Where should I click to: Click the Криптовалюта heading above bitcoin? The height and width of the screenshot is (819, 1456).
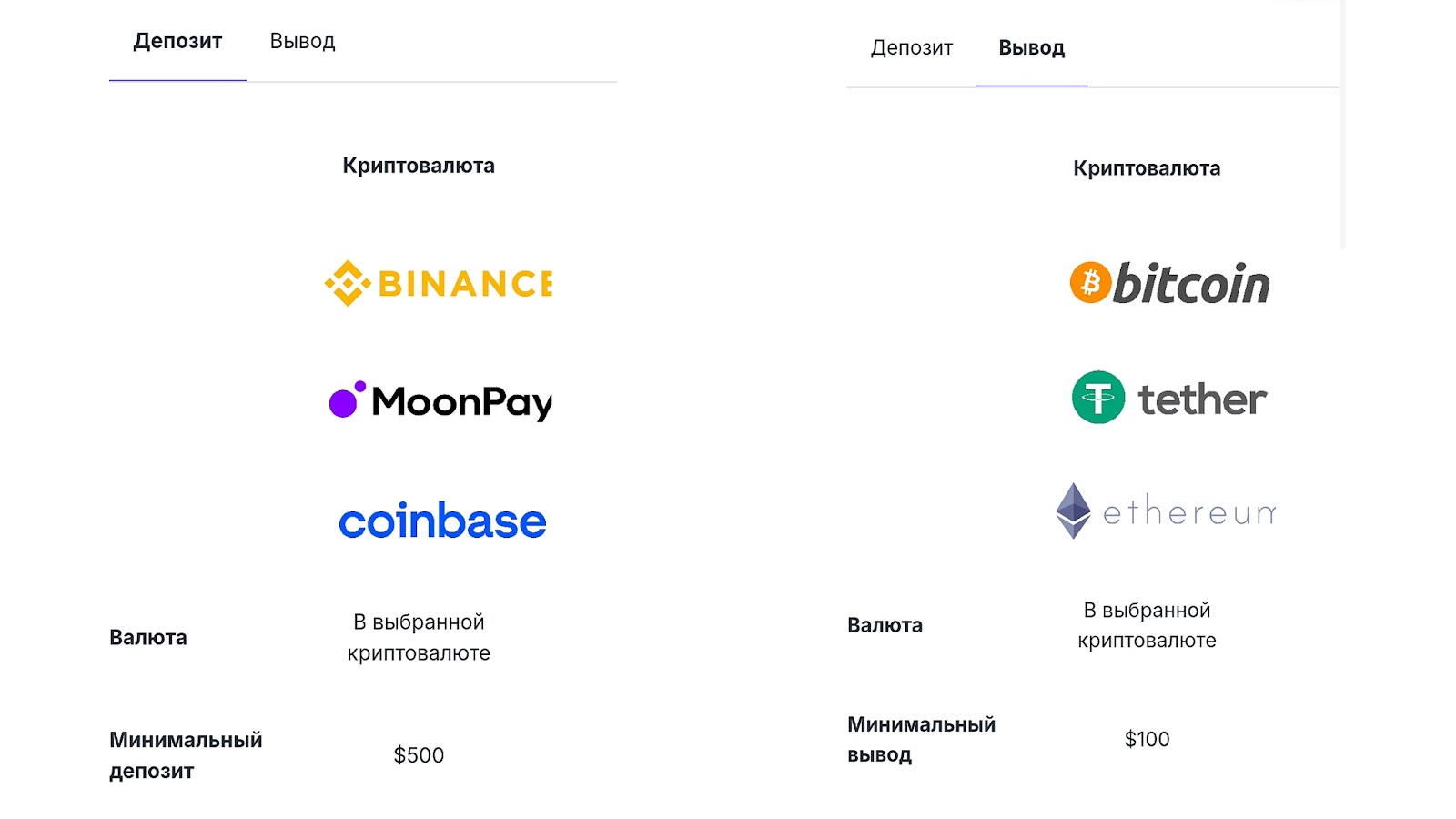[x=1147, y=168]
